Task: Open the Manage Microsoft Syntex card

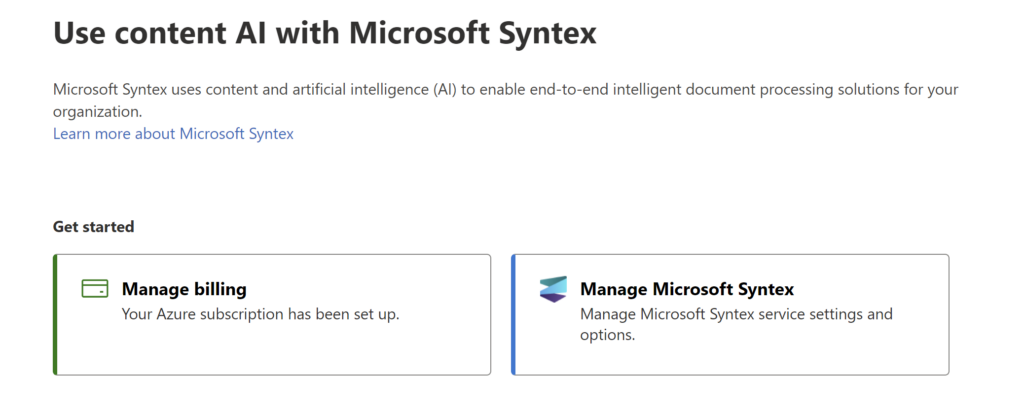Action: click(x=730, y=315)
